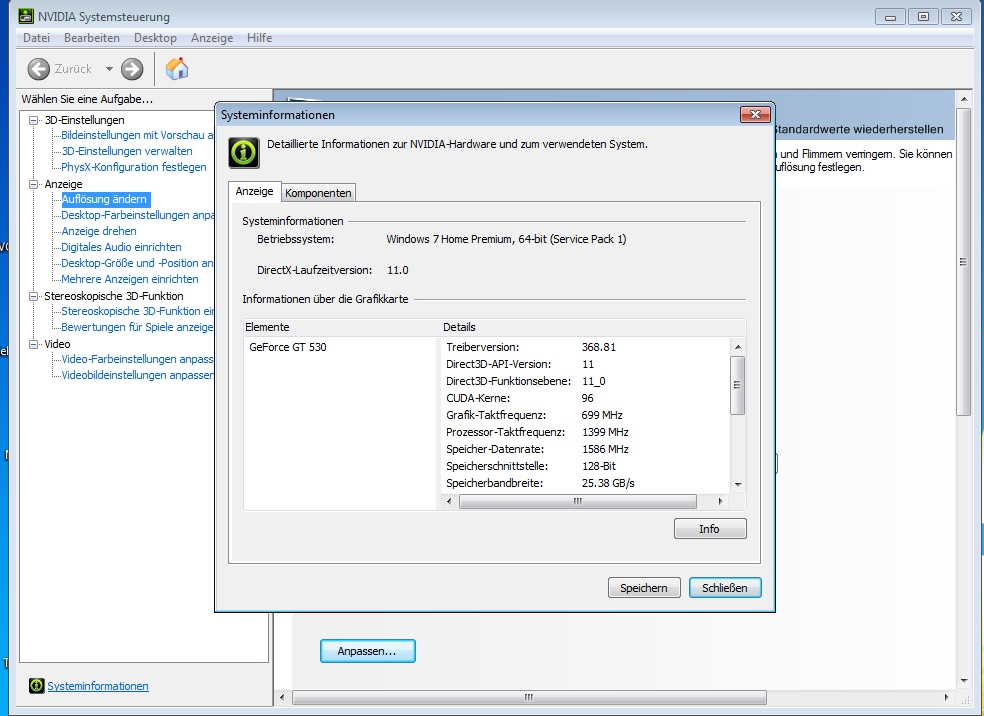The width and height of the screenshot is (984, 716).
Task: Click the green info icon in dialog
Action: tap(243, 152)
